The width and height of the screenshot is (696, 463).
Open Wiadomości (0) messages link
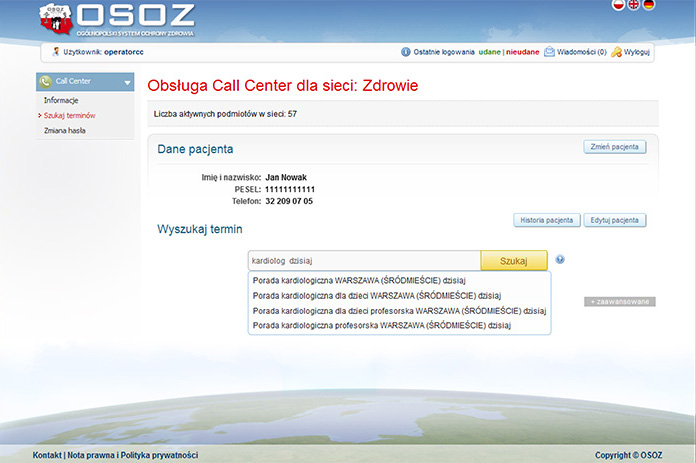[581, 52]
